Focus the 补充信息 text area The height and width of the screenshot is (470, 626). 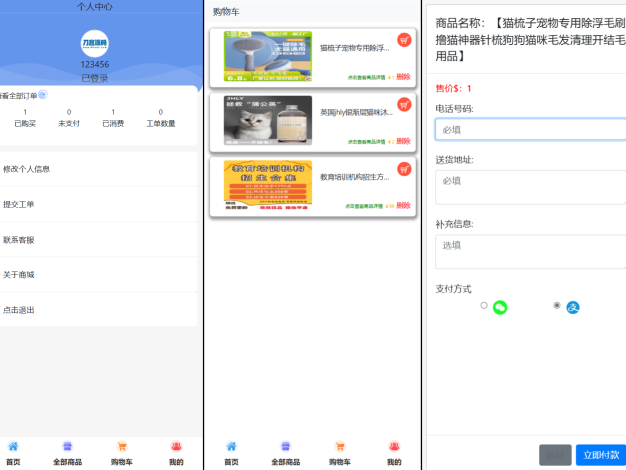[531, 252]
